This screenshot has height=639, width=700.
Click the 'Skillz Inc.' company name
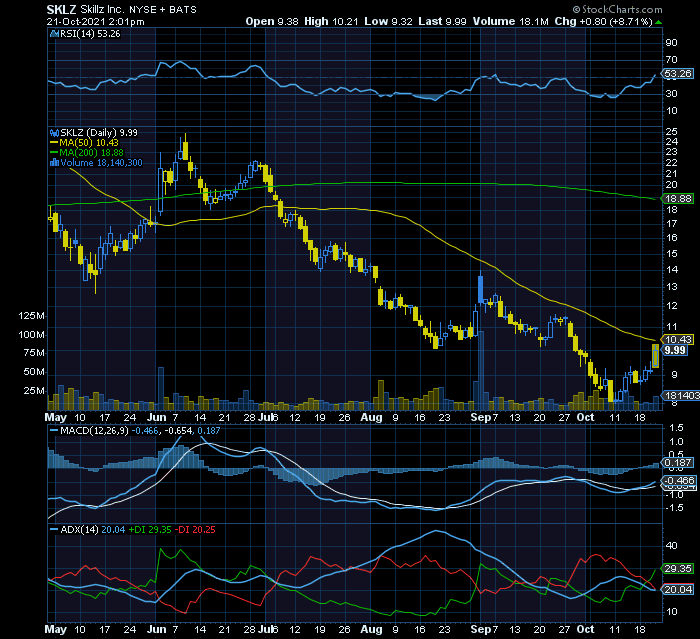pos(102,9)
